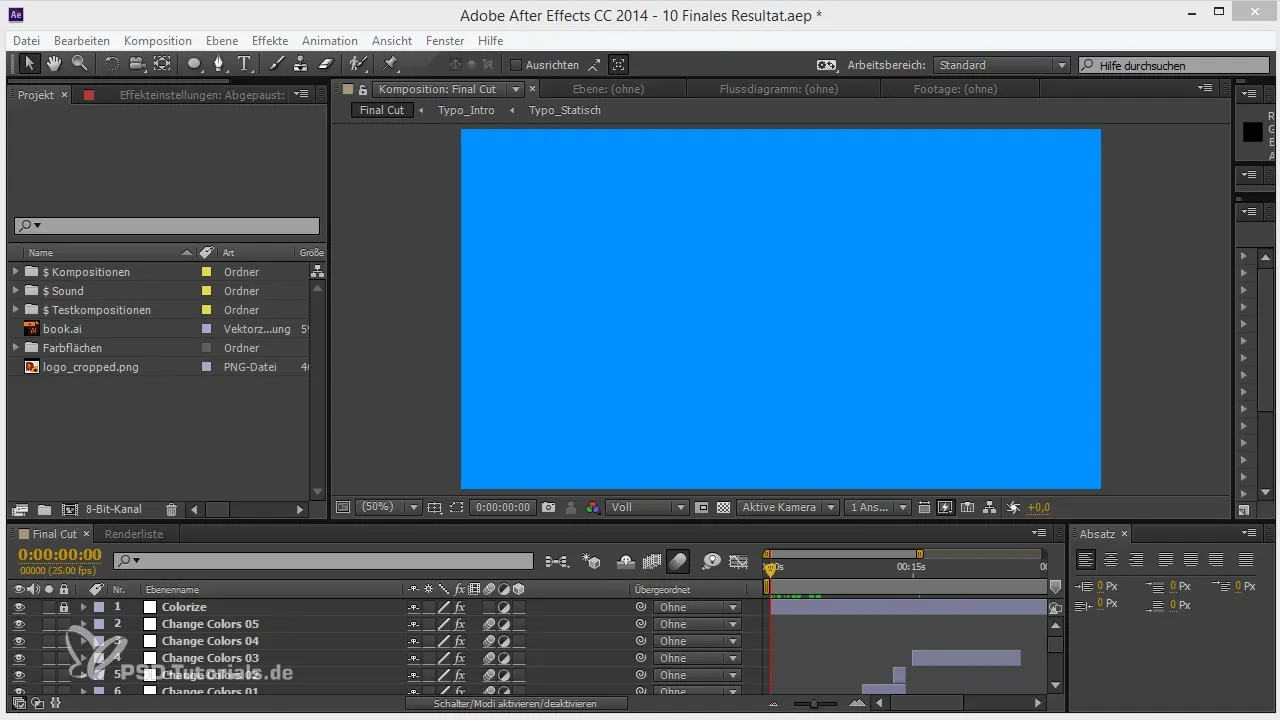Select the Puppet Pin tool
This screenshot has height=720, width=1280.
(x=391, y=64)
